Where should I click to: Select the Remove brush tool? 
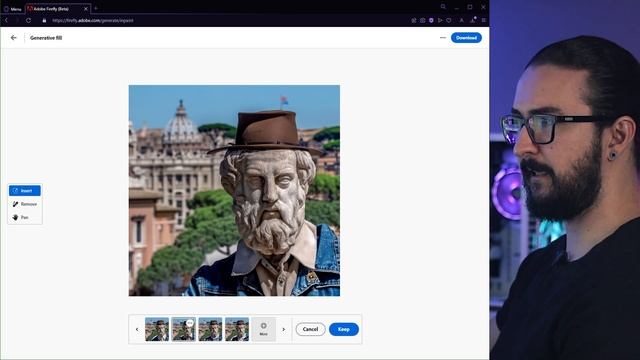click(x=25, y=204)
